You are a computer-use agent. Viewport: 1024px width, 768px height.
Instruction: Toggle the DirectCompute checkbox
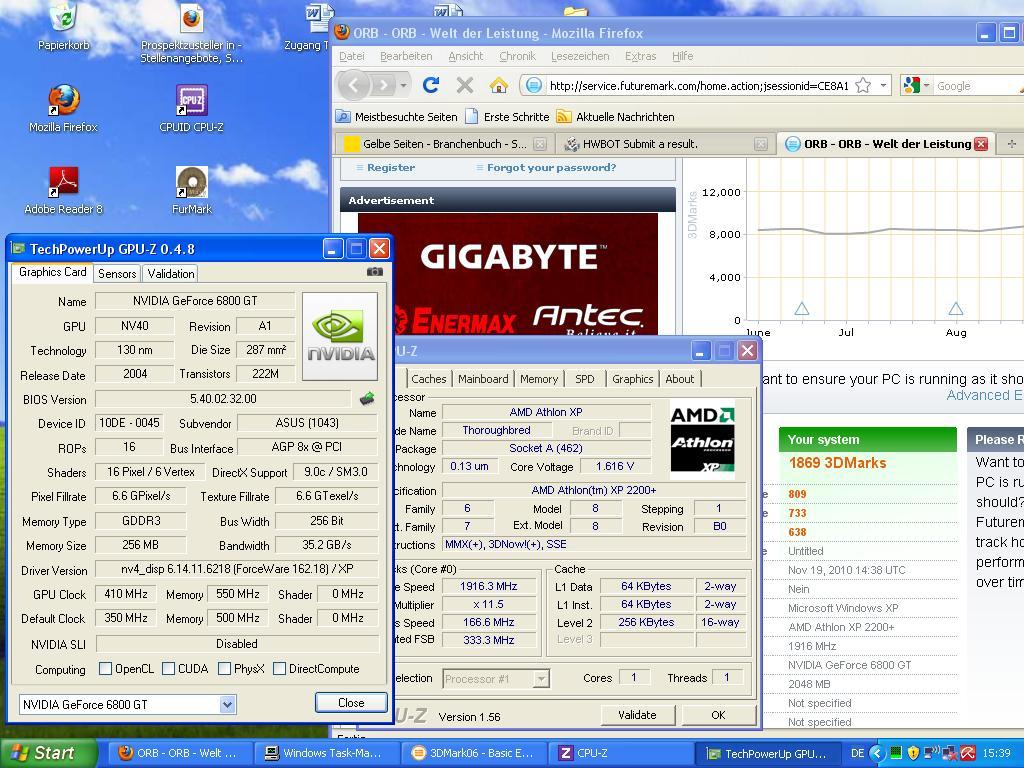coord(280,668)
